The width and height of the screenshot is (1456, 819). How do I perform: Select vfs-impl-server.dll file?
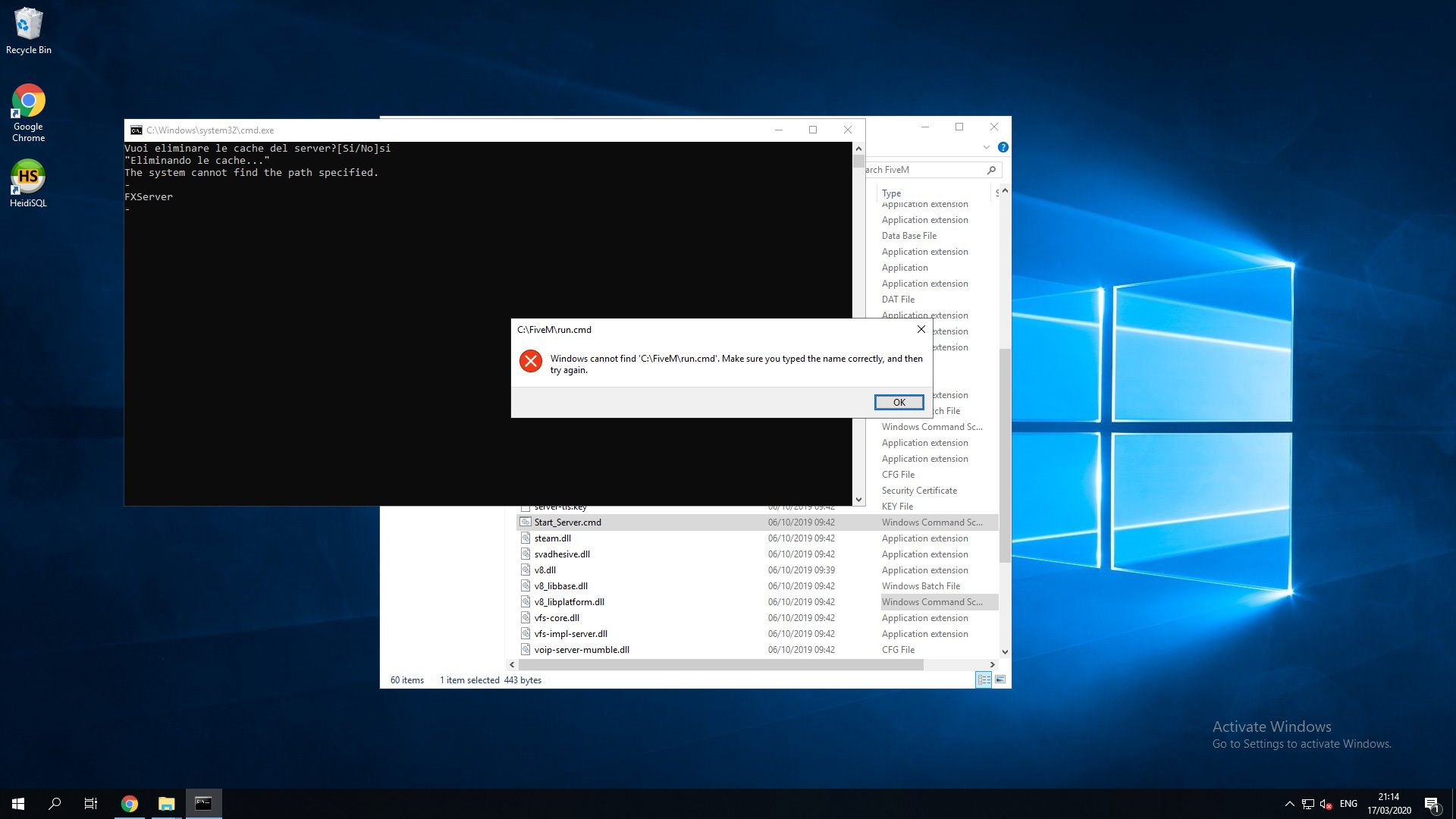pos(571,634)
